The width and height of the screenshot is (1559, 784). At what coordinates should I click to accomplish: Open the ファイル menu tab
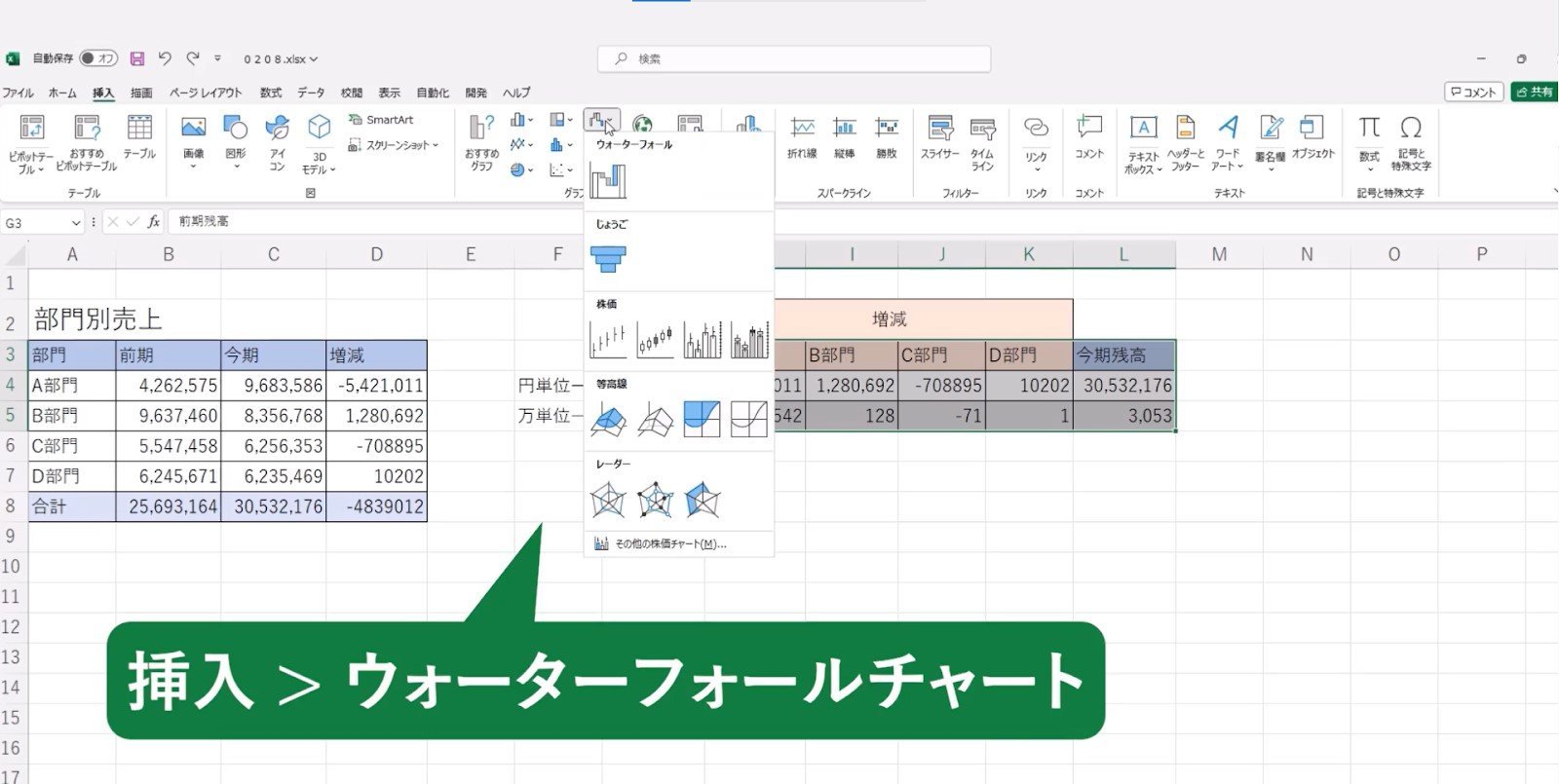[18, 93]
